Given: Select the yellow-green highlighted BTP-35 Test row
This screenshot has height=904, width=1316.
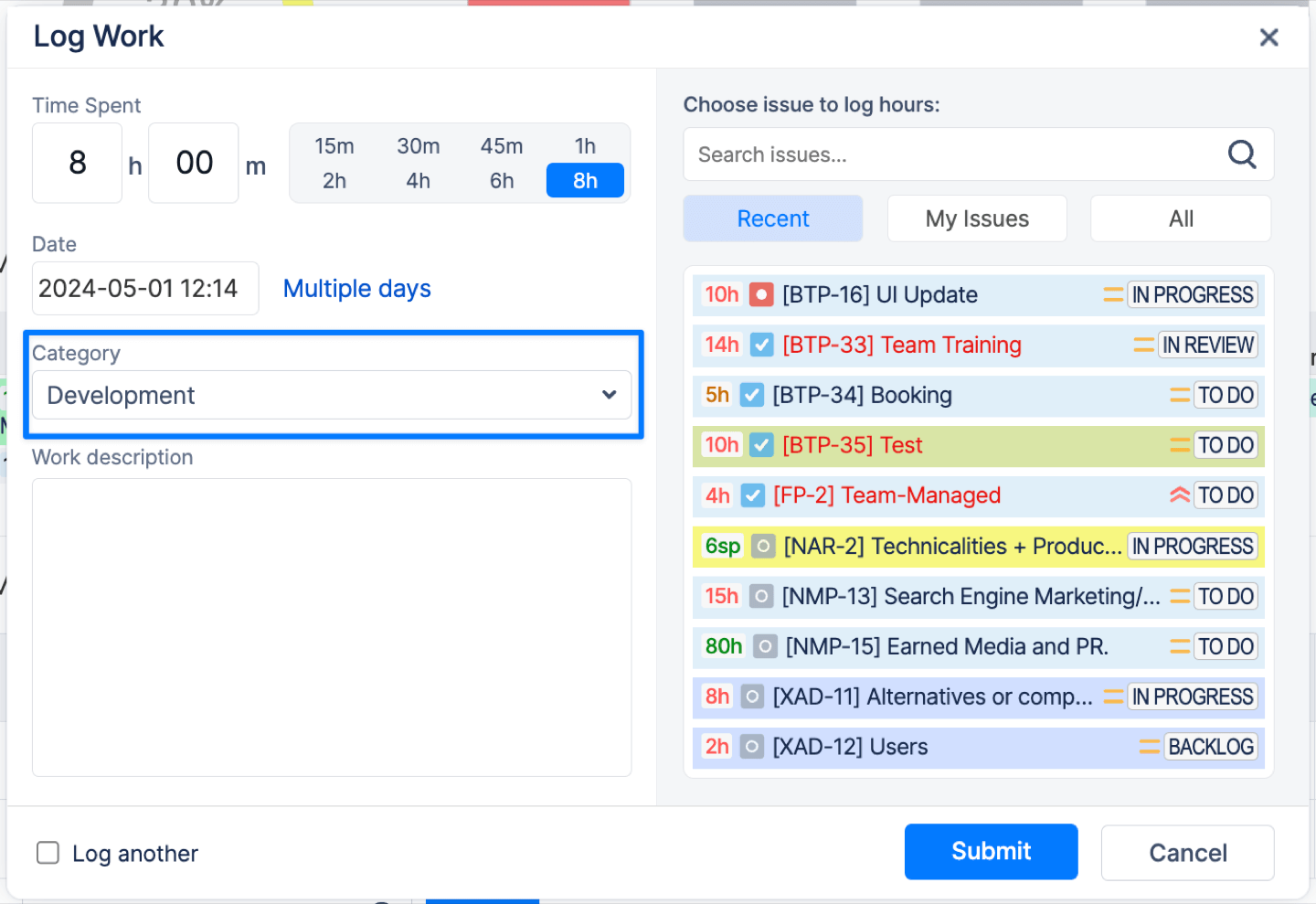Looking at the screenshot, I should [978, 445].
